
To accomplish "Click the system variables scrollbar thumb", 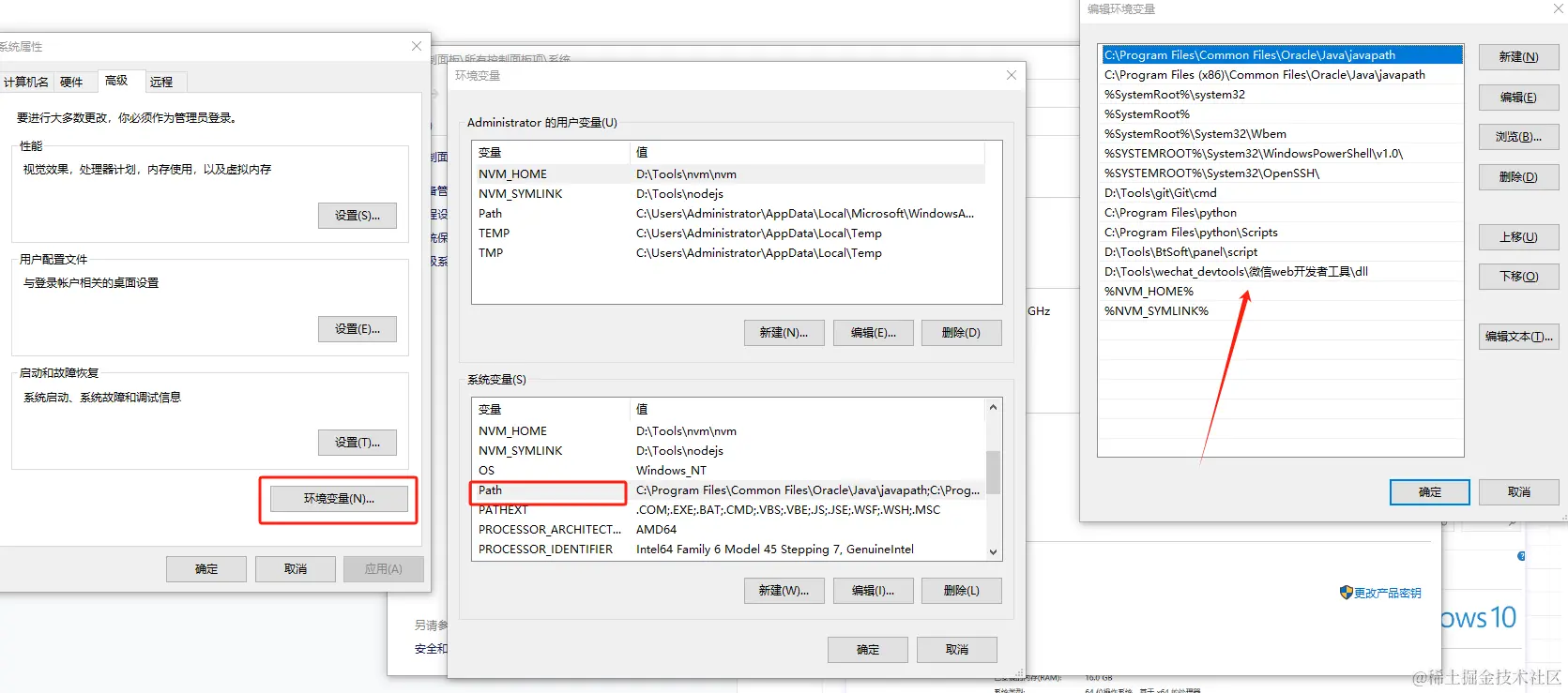I will pos(993,473).
